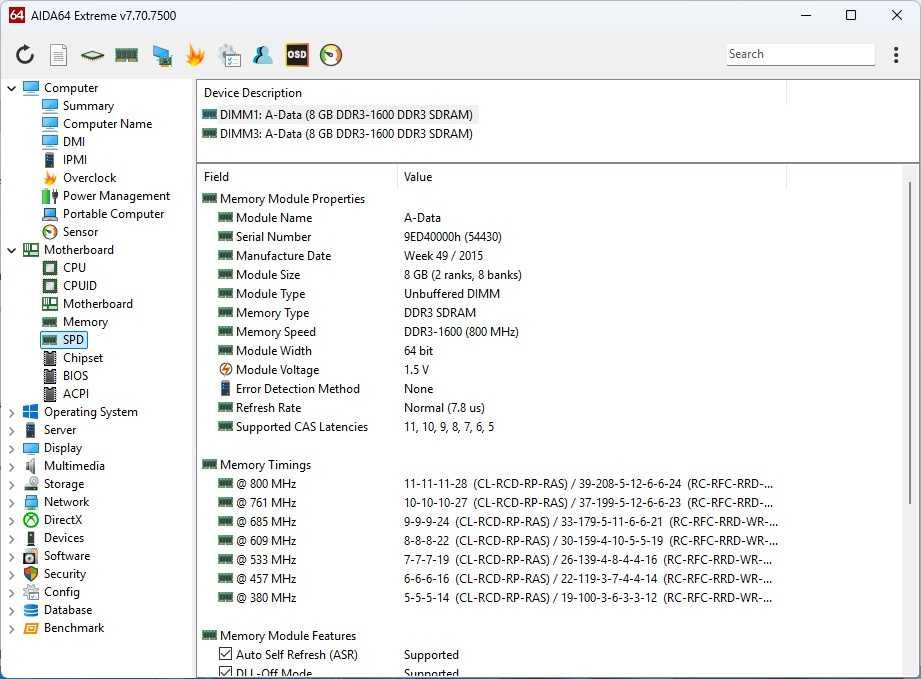Viewport: 921px width, 679px height.
Task: Select CPU under Motherboard
Action: pos(74,268)
